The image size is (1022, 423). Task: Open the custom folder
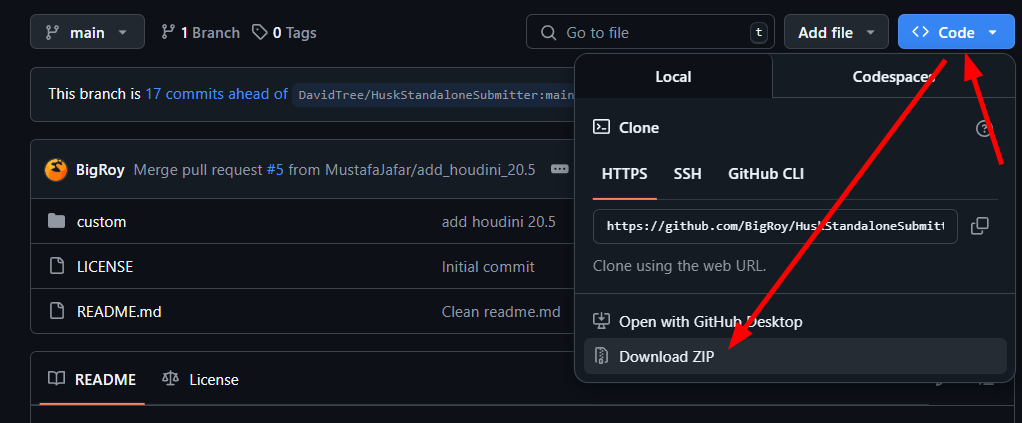(x=102, y=222)
